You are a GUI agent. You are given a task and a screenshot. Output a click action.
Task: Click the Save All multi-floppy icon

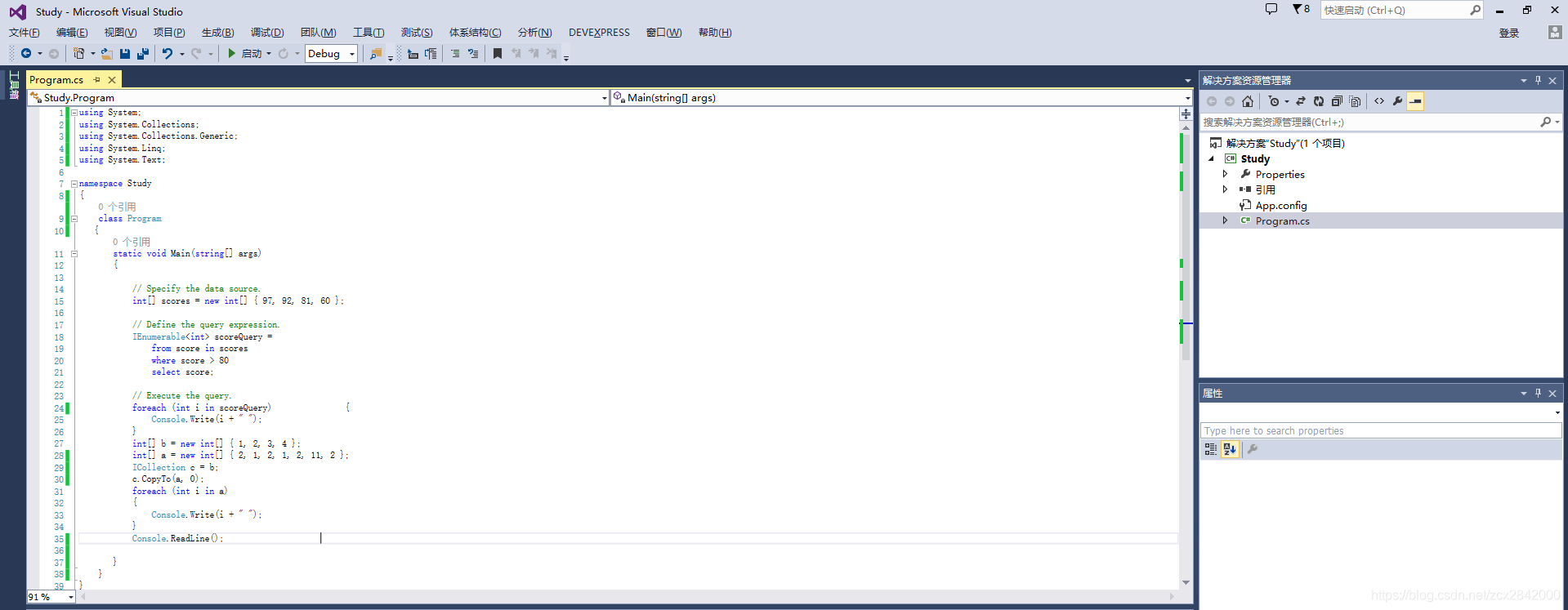(x=143, y=54)
